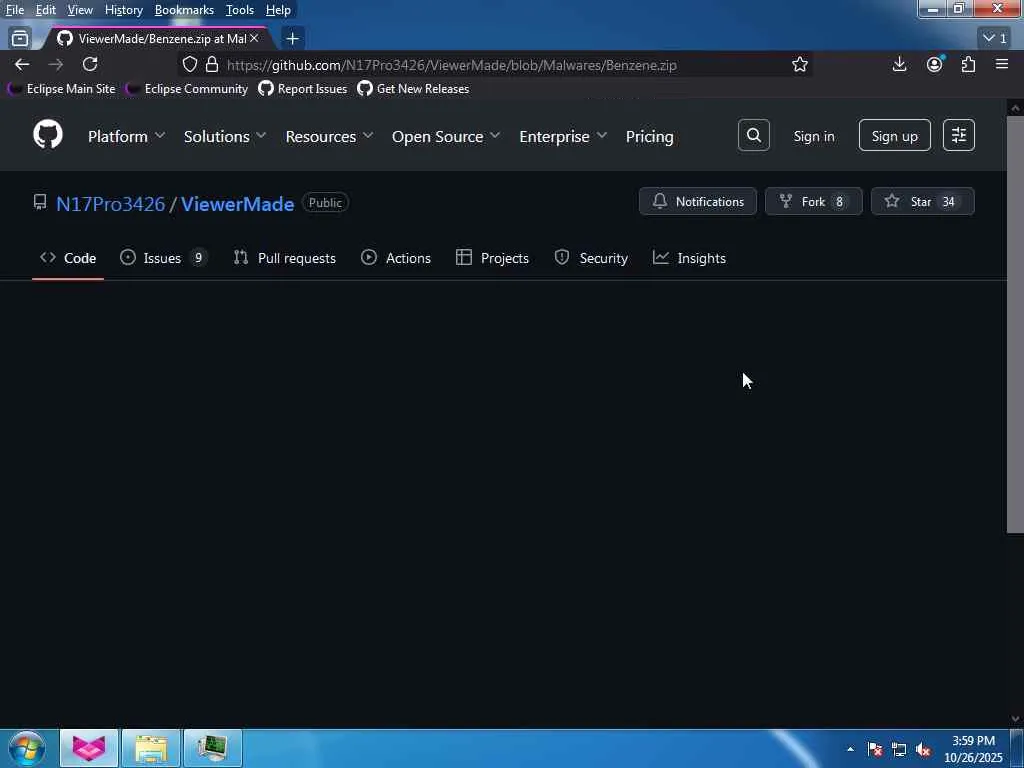Expand the Open Source navigation menu

(x=446, y=136)
